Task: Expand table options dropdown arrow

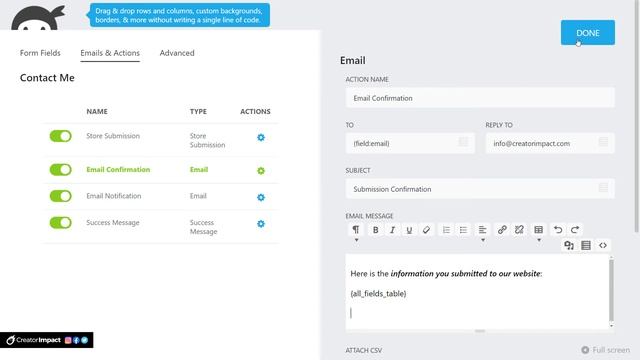Action: 539,240
